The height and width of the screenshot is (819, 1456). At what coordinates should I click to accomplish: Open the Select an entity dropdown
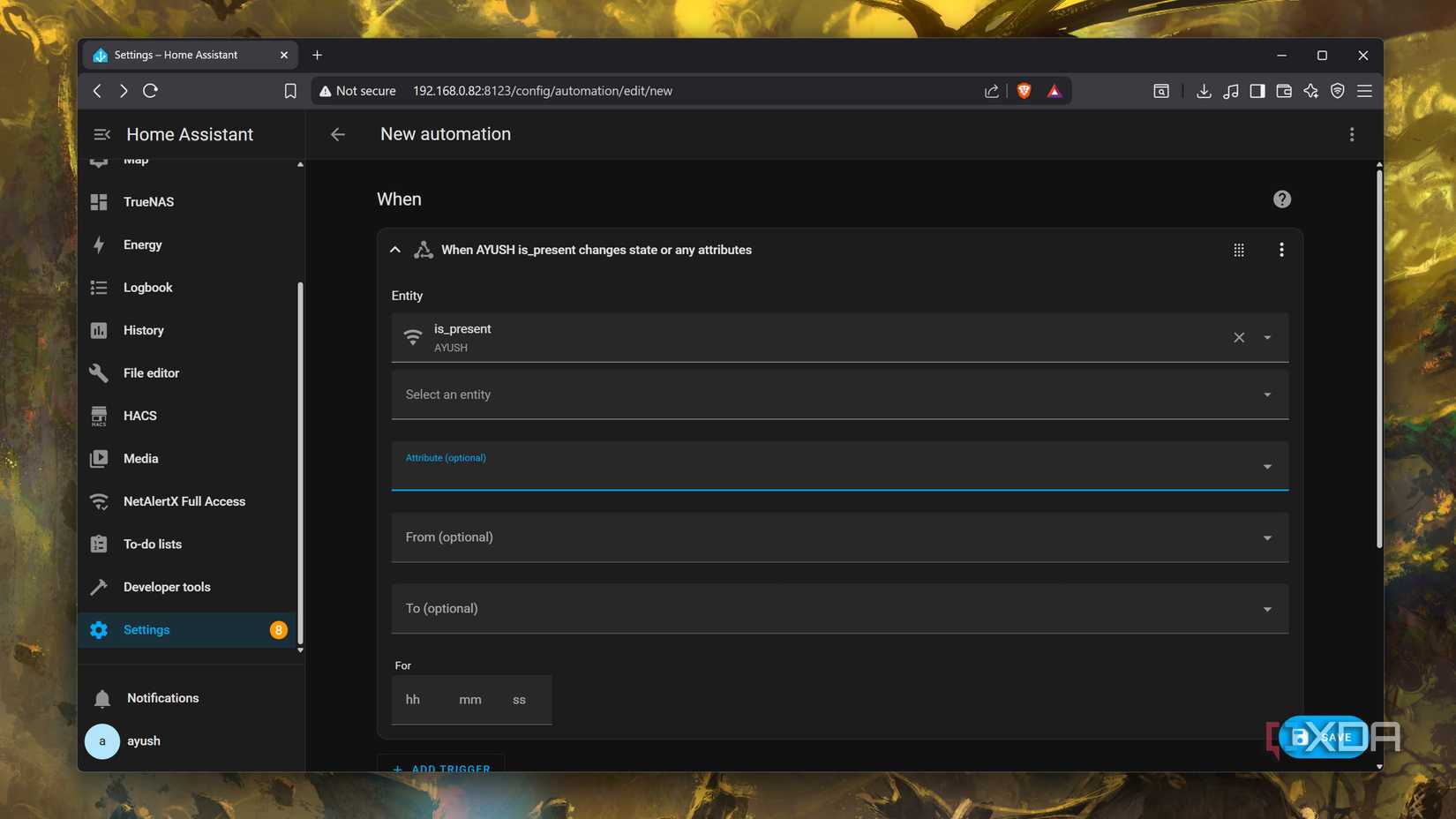click(x=838, y=394)
